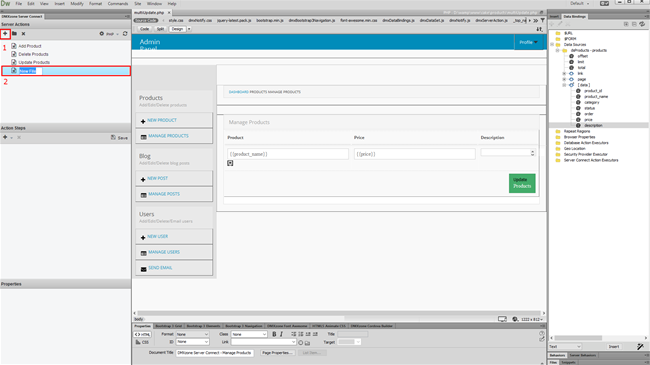Select the product_name binding
Viewport: 650px width, 365px height.
pyautogui.click(x=596, y=97)
